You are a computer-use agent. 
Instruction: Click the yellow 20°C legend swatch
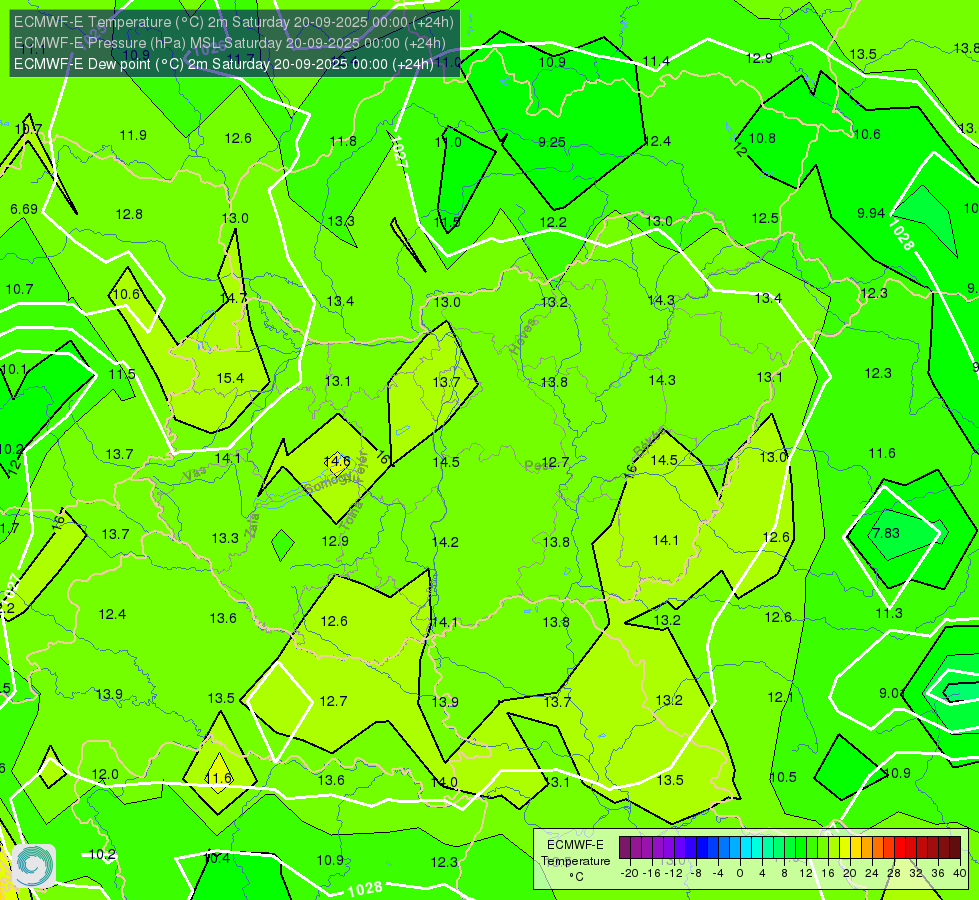pos(845,848)
